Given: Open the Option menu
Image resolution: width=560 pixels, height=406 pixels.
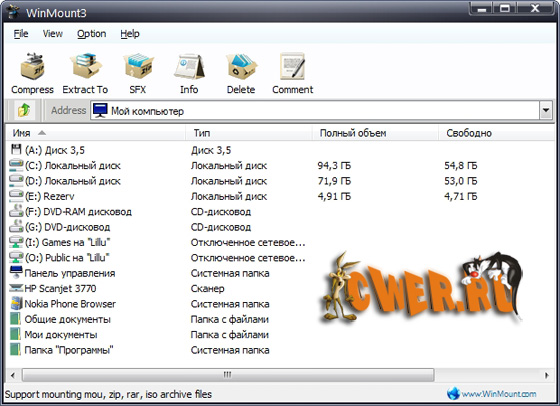Looking at the screenshot, I should 91,34.
